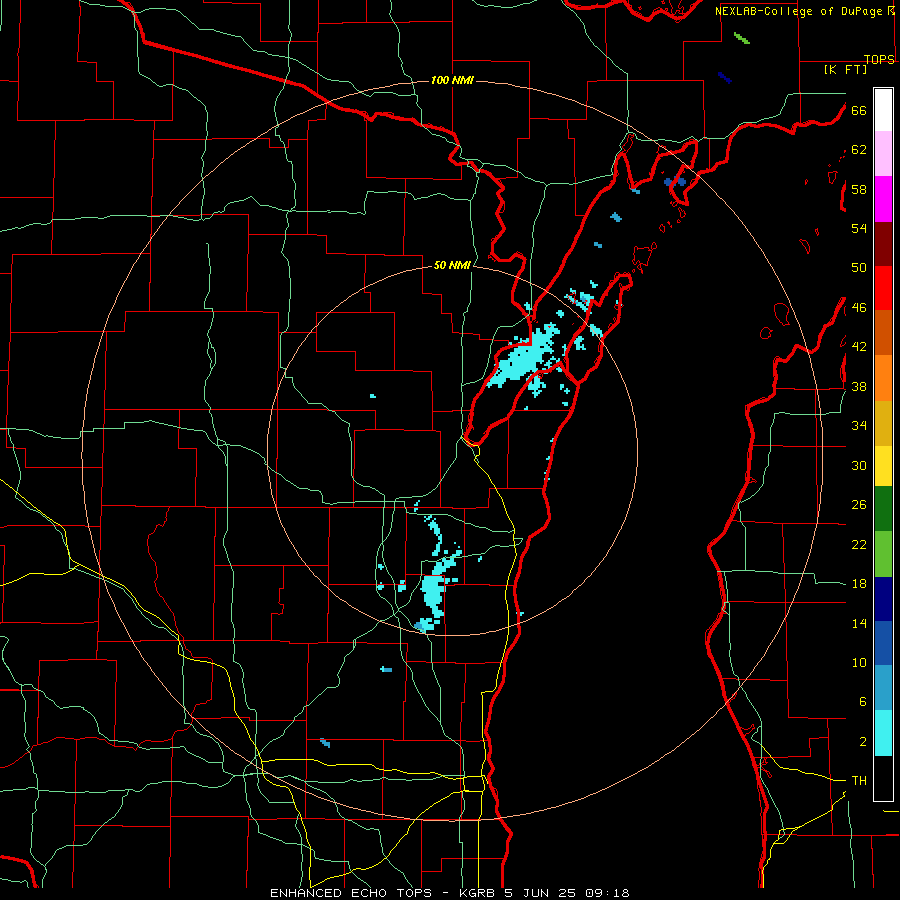Viewport: 900px width, 900px height.
Task: Click the 100 NMI range ring label
Action: (452, 80)
